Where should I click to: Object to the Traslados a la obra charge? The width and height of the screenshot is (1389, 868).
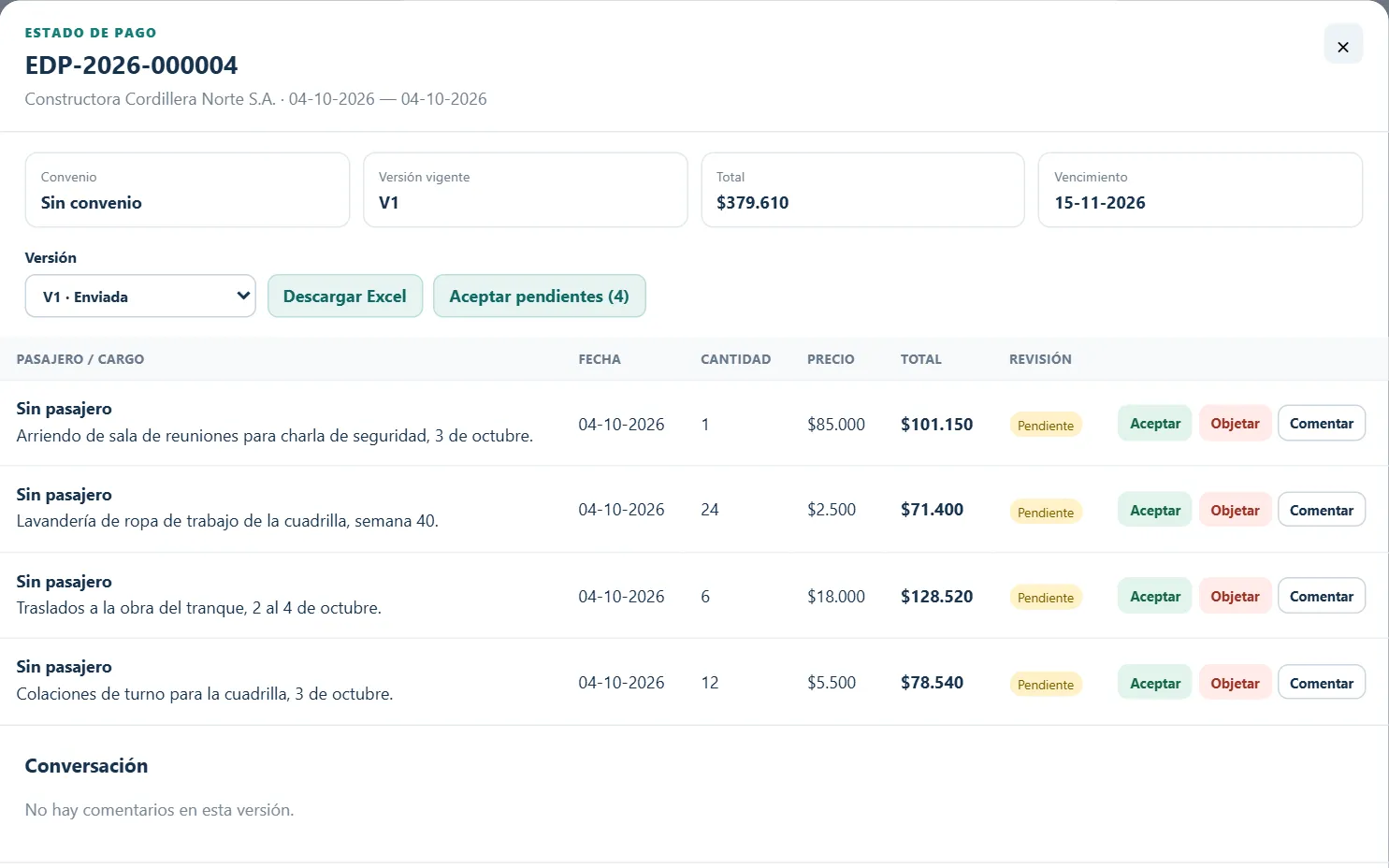(1235, 596)
